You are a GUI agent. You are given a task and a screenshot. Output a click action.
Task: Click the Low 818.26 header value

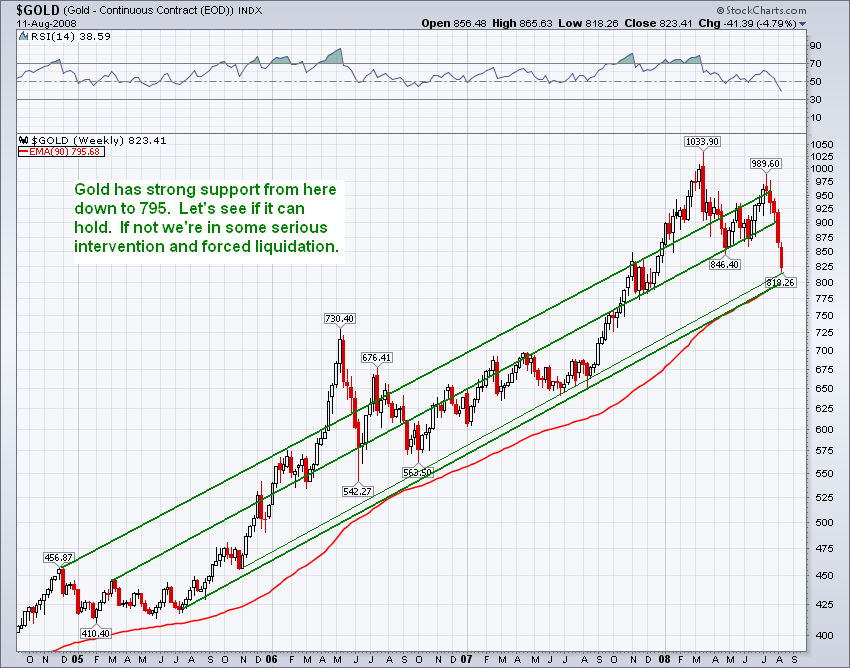pyautogui.click(x=588, y=23)
